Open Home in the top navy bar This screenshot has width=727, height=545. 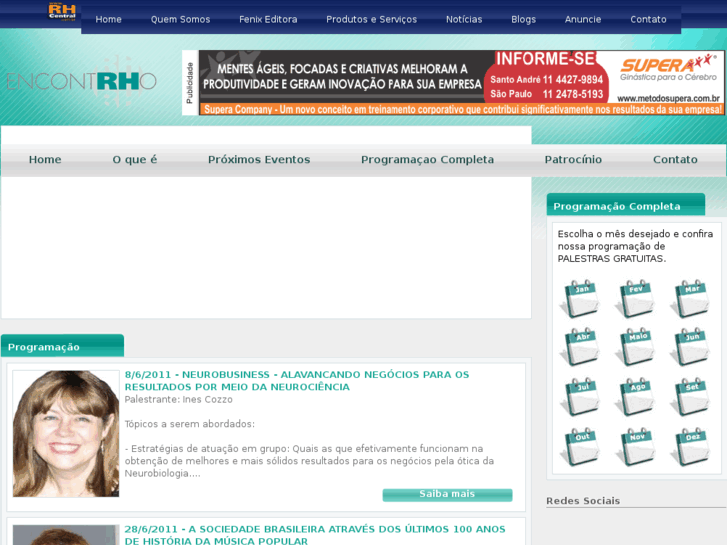point(108,19)
